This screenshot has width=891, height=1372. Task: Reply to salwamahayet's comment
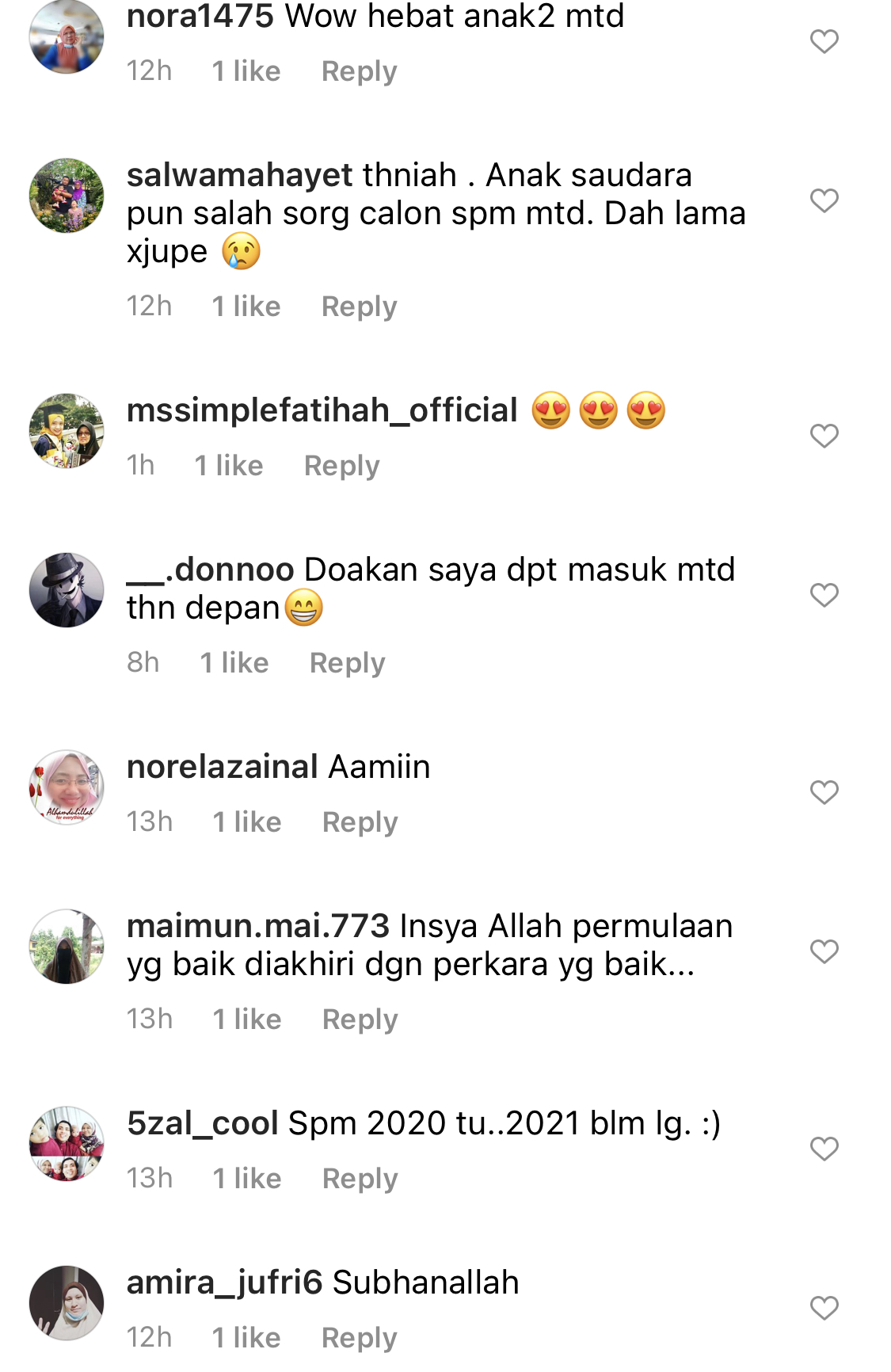coord(359,307)
